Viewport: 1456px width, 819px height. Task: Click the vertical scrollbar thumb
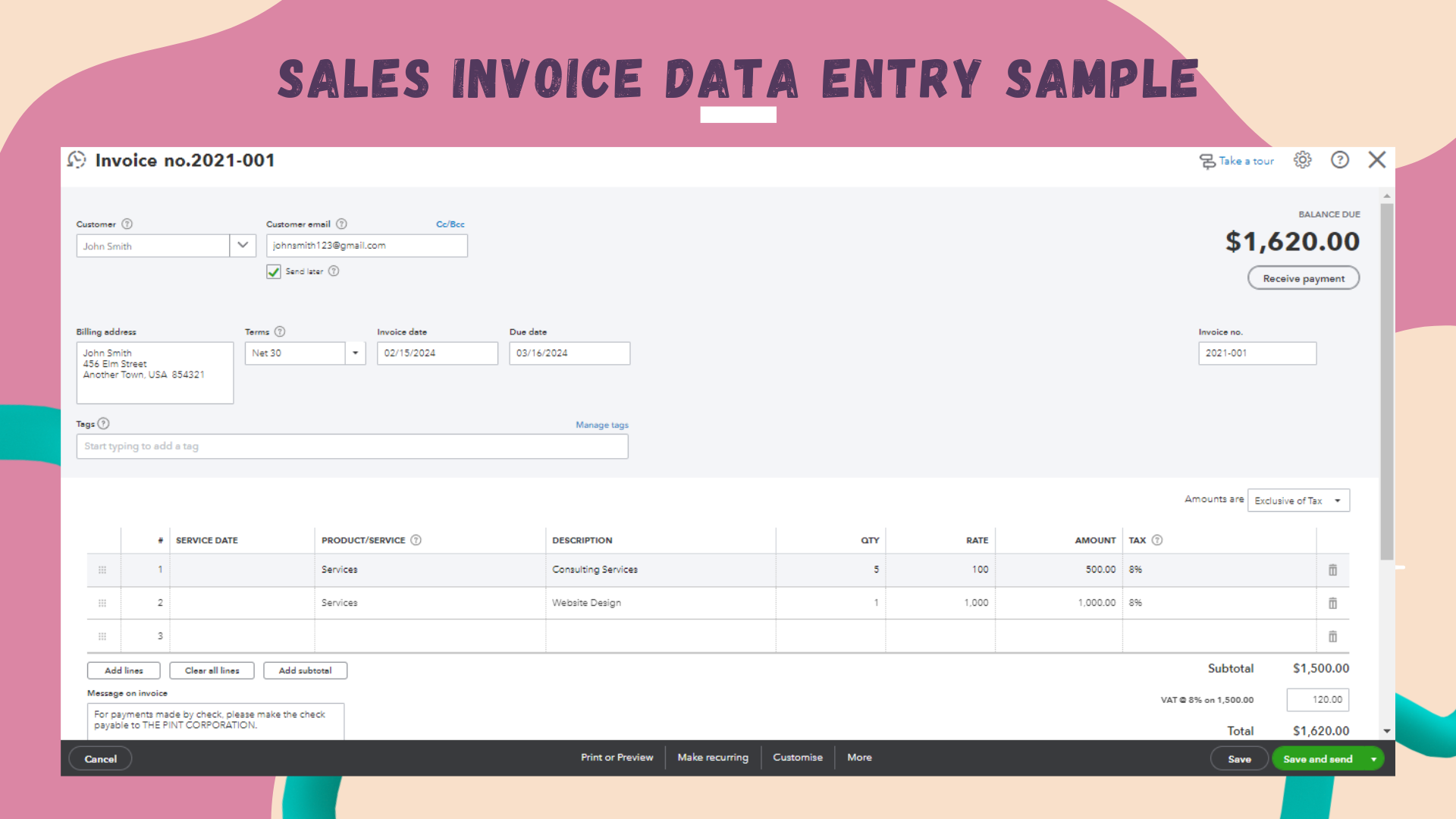1386,379
